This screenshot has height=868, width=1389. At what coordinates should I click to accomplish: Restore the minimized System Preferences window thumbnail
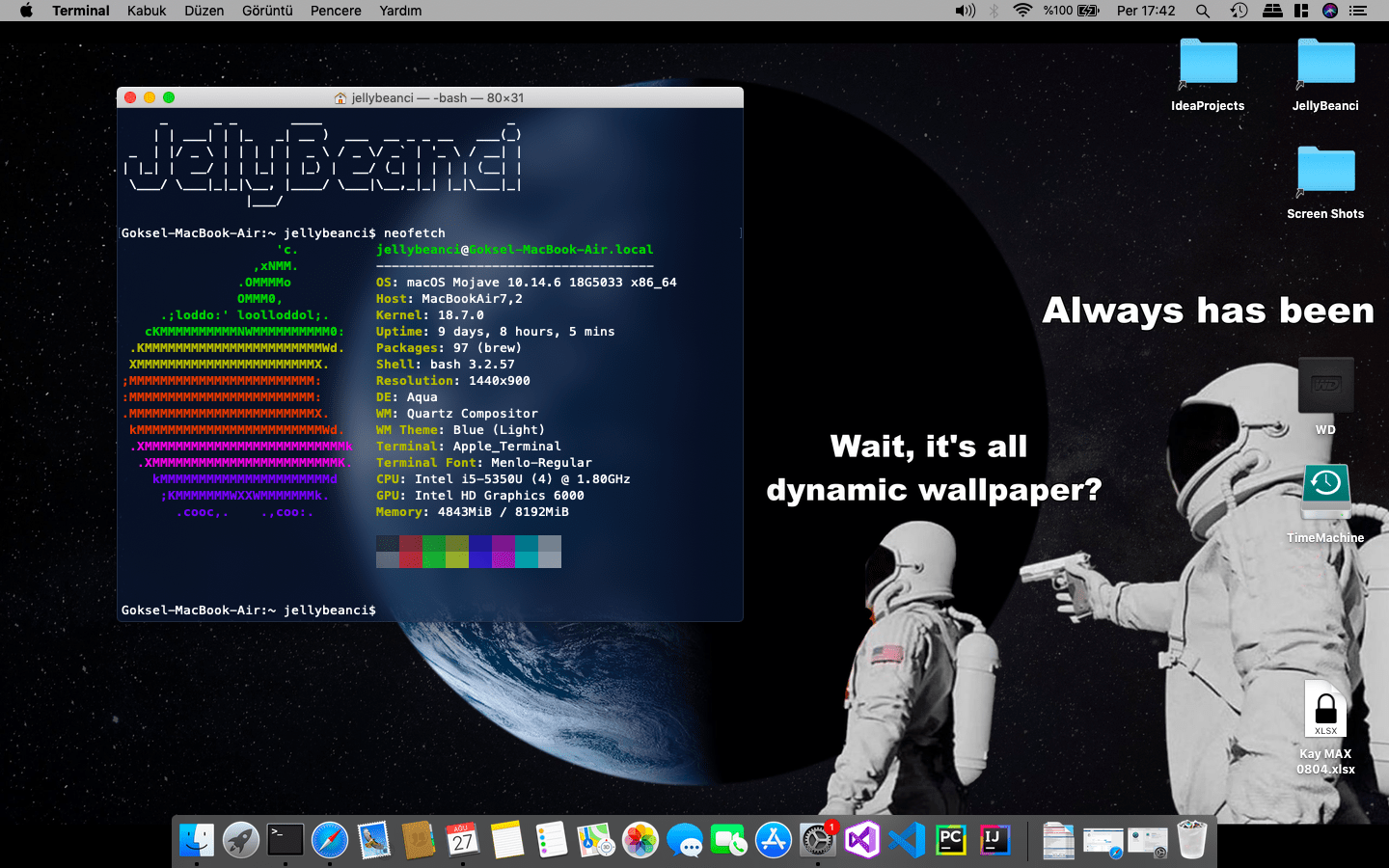click(1148, 841)
